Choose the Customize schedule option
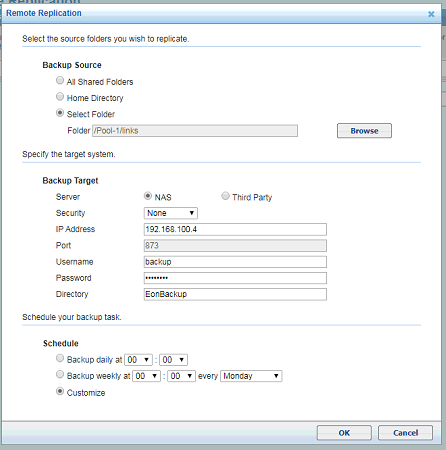 click(x=60, y=391)
